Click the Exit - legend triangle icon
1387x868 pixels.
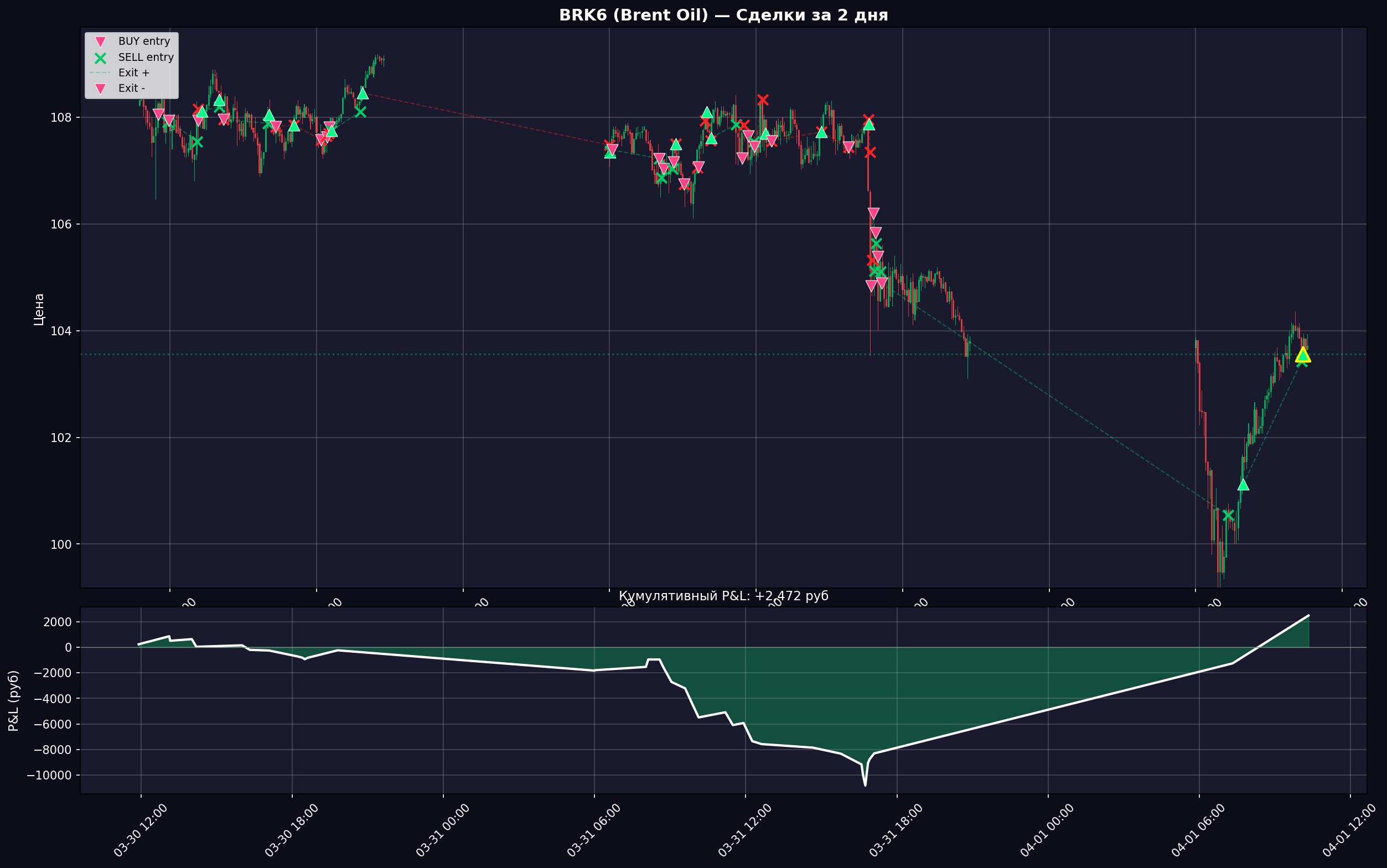(x=101, y=89)
